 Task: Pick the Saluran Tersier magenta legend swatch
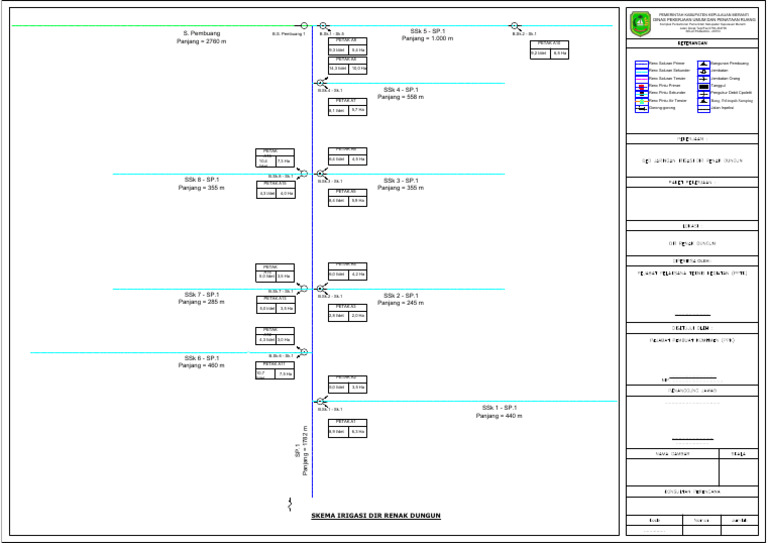641,78
